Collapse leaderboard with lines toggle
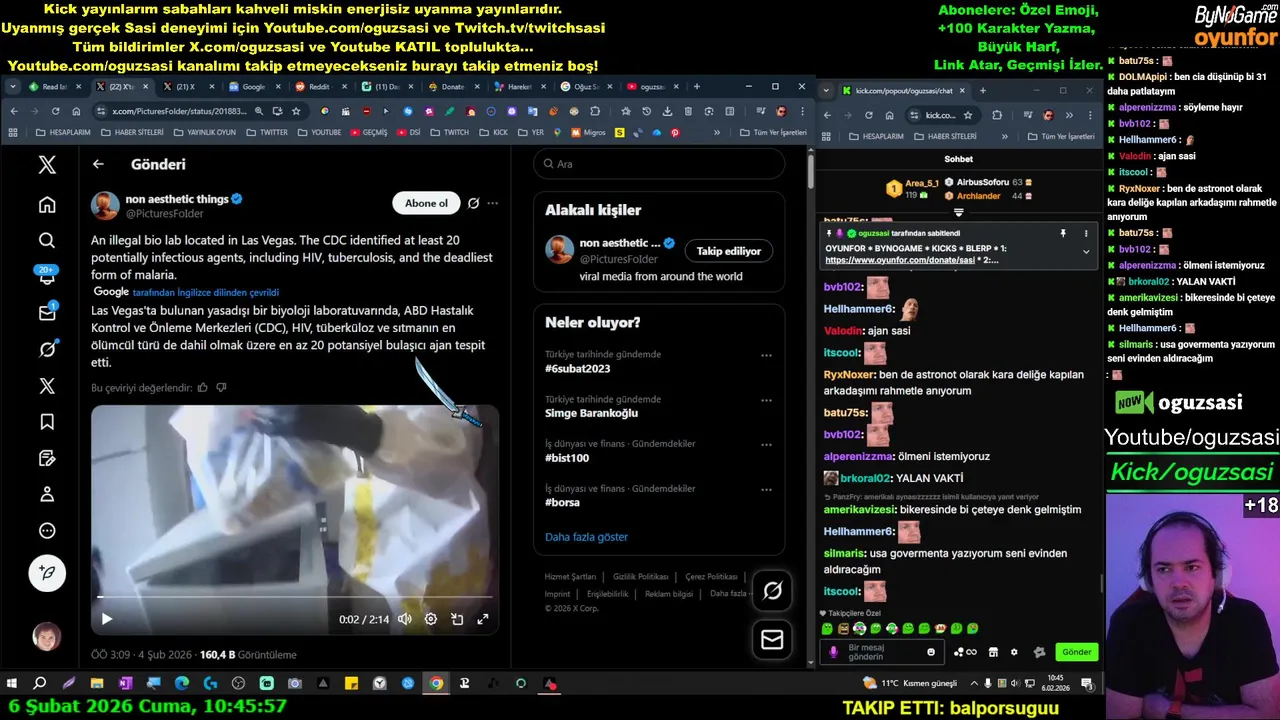 [x=959, y=212]
